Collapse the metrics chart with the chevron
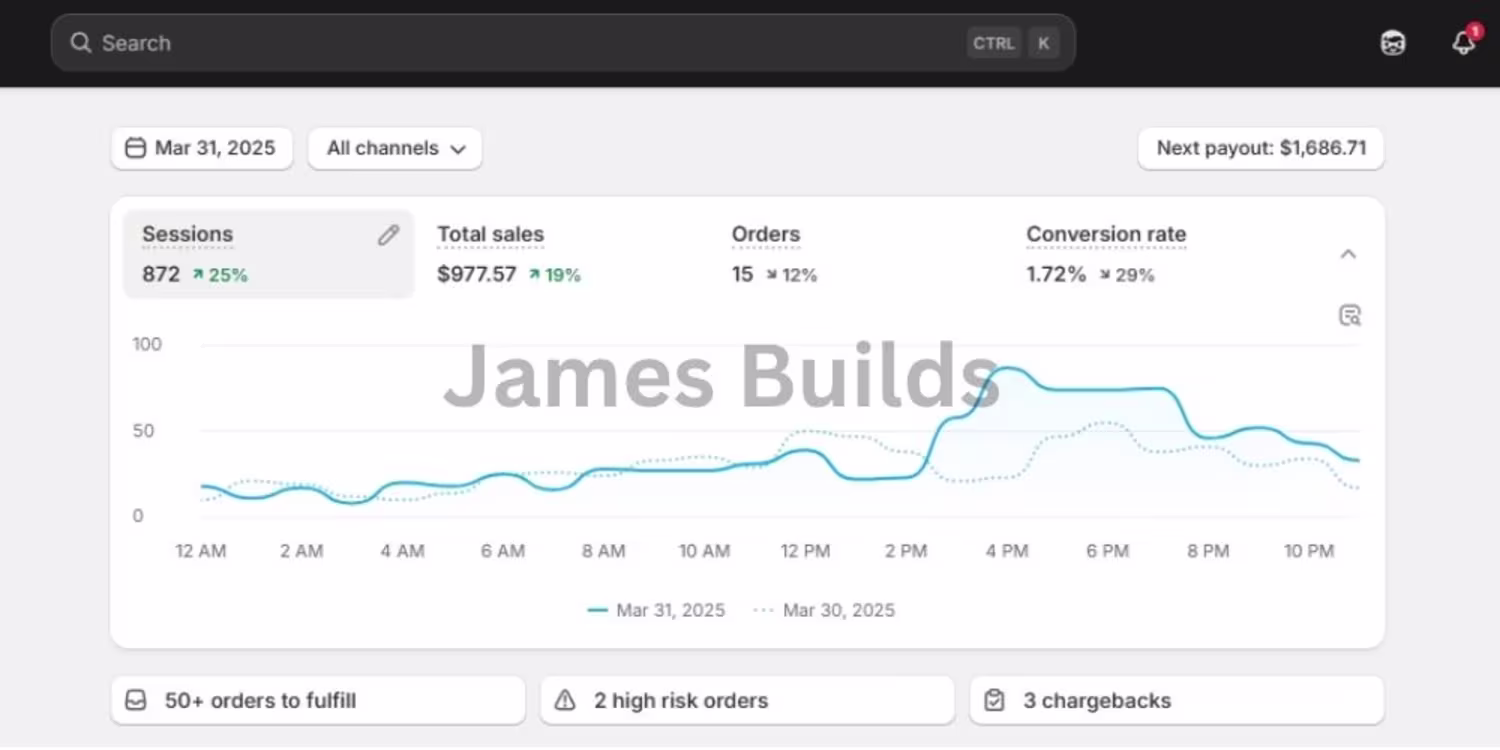The image size is (1500, 750). (x=1348, y=254)
